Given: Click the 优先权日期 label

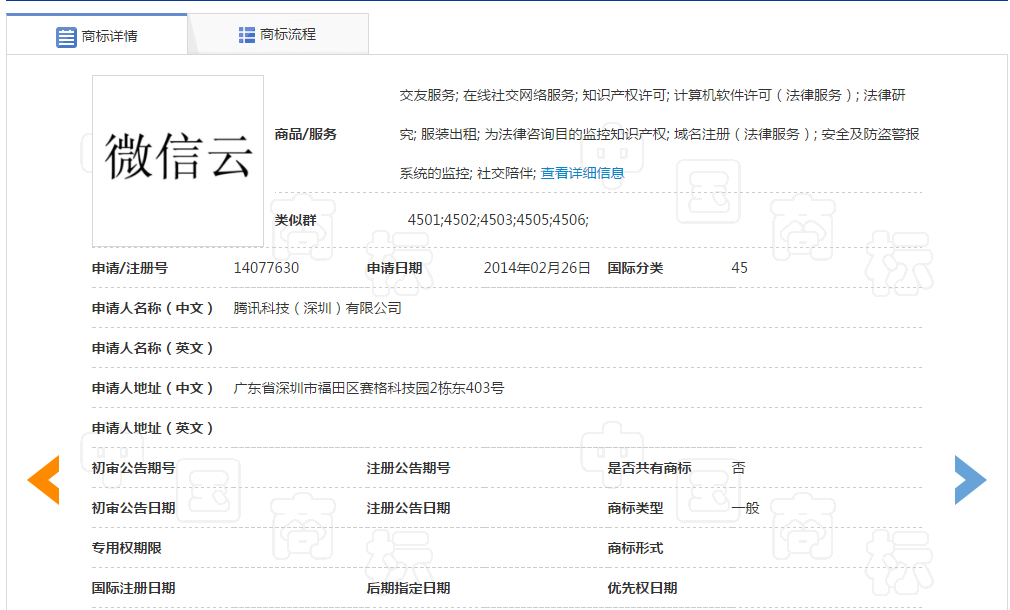Looking at the screenshot, I should pyautogui.click(x=642, y=588).
